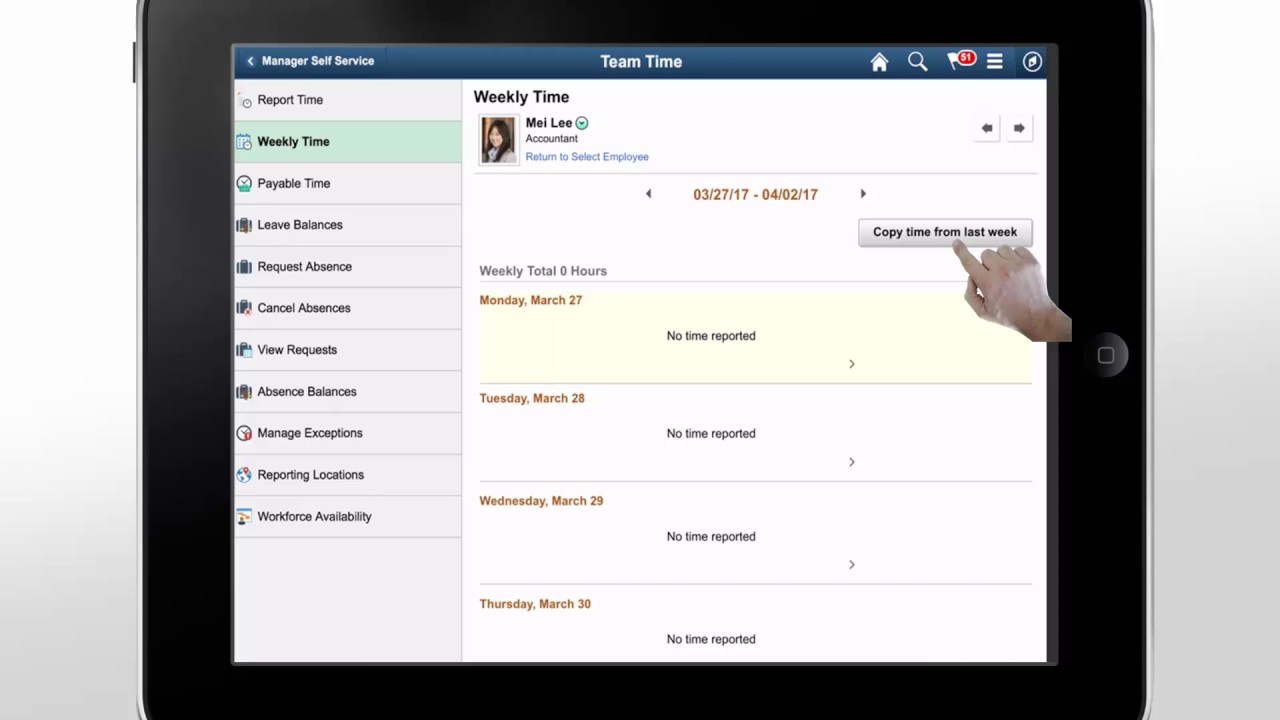
Task: Go to next employee arrow button
Action: (1019, 128)
